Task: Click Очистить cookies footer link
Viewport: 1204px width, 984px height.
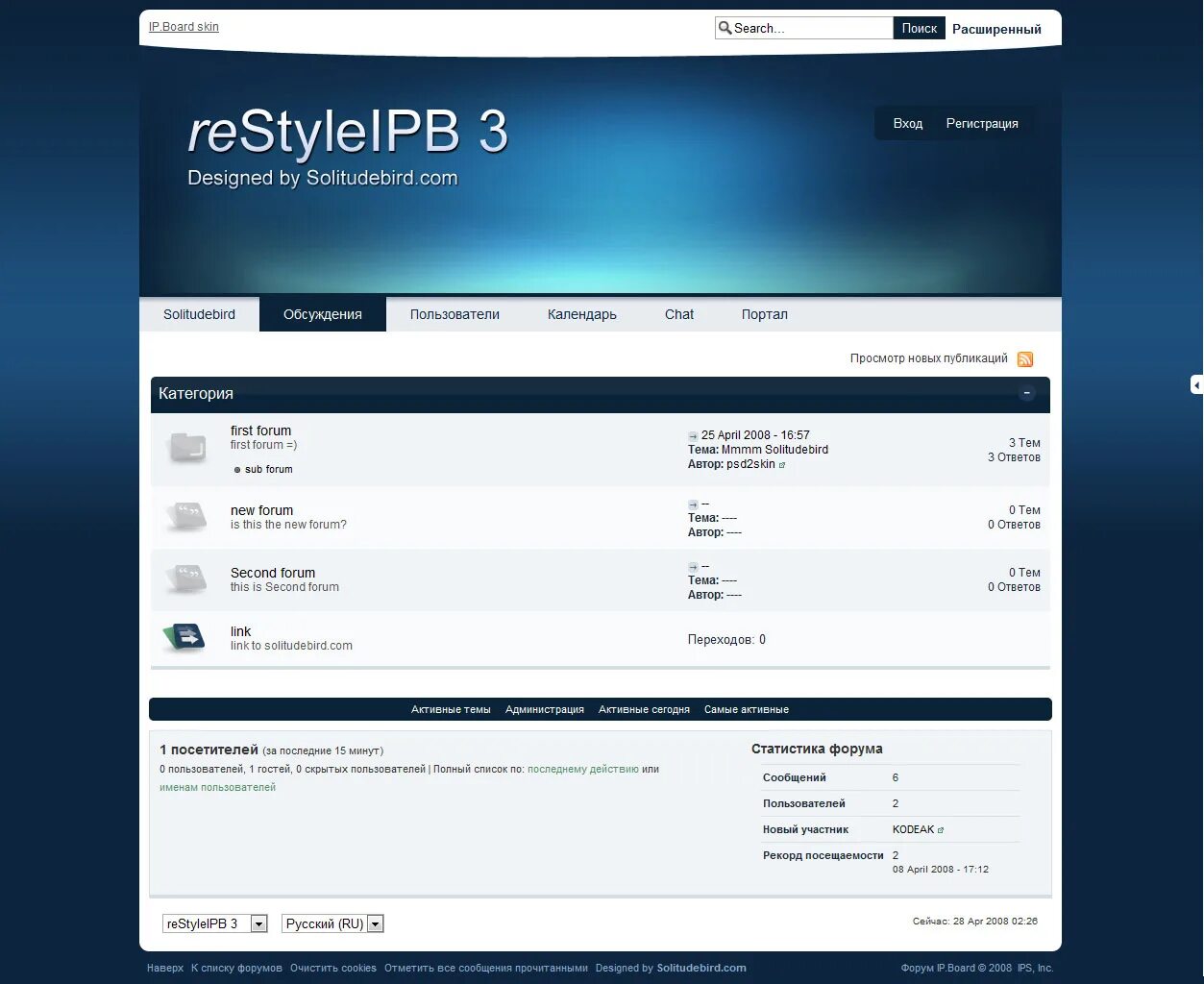Action: pyautogui.click(x=333, y=969)
